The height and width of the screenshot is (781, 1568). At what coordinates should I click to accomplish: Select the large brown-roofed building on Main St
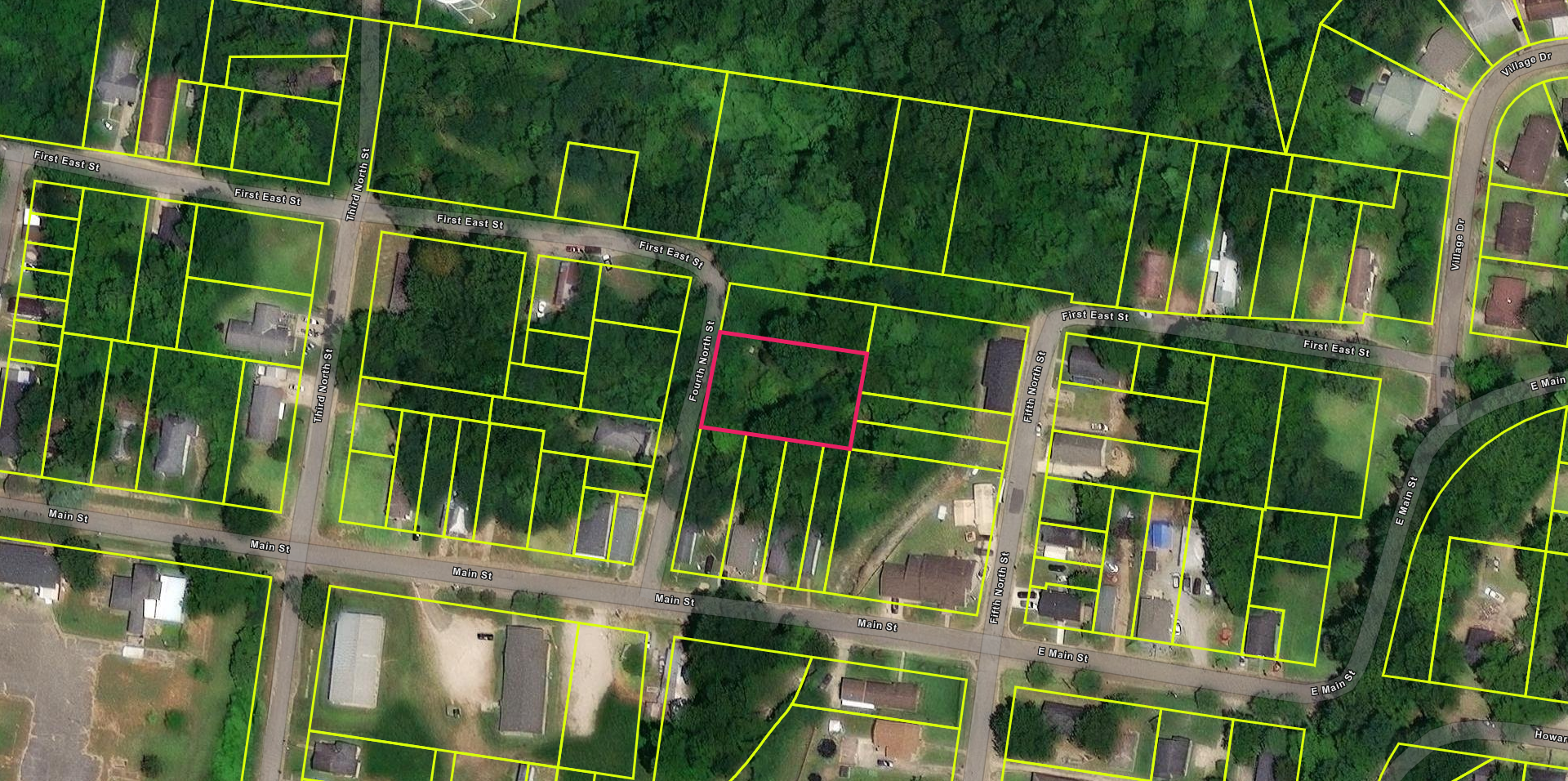[x=929, y=579]
